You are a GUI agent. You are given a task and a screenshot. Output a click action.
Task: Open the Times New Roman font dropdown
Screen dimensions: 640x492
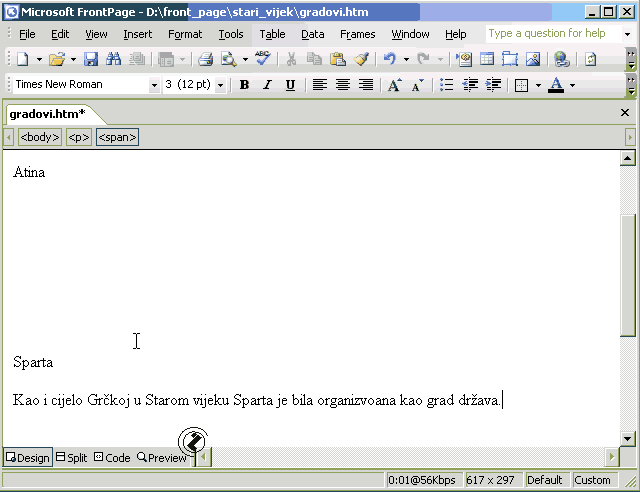point(154,85)
